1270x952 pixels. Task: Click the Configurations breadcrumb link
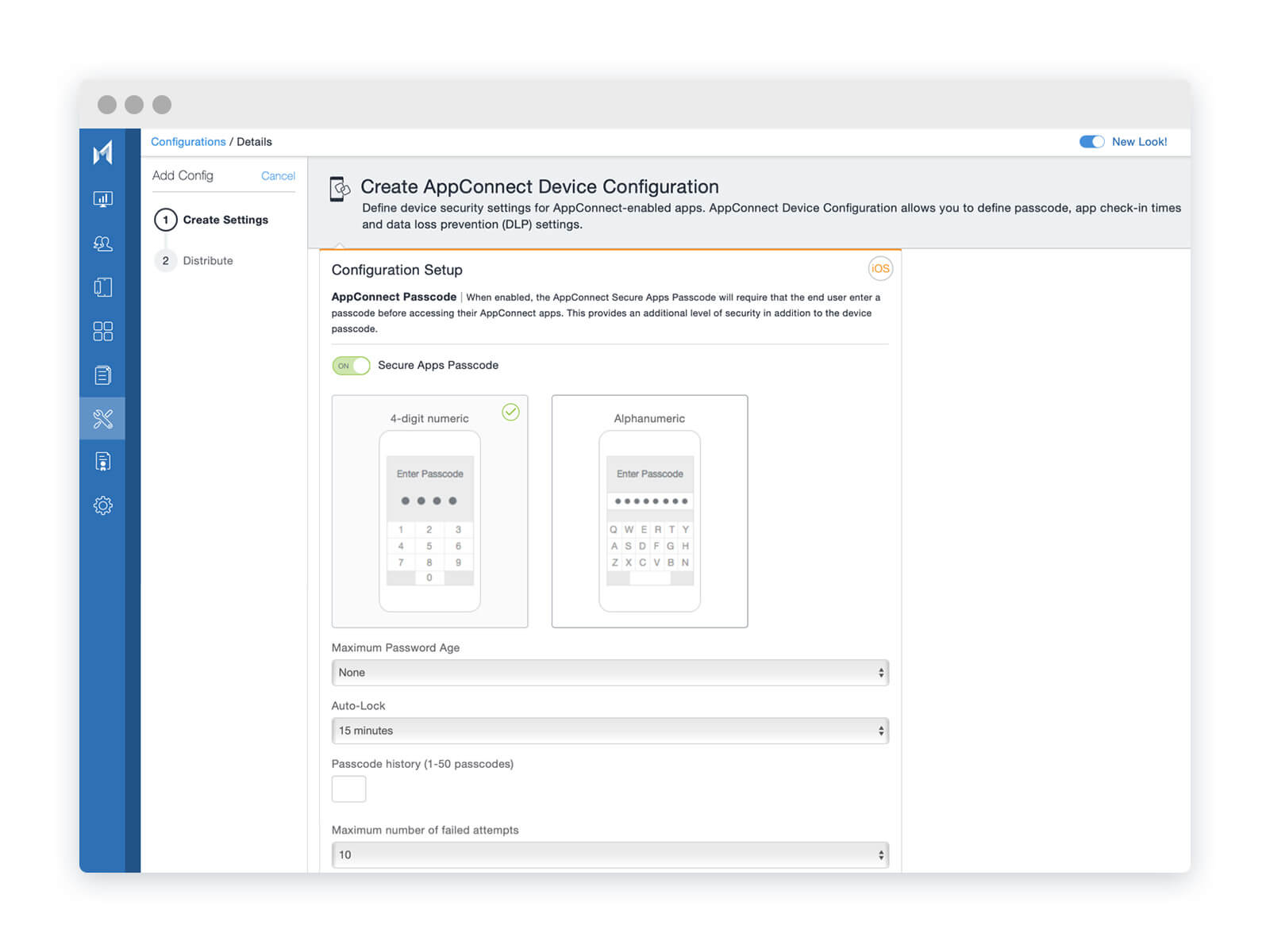[188, 142]
